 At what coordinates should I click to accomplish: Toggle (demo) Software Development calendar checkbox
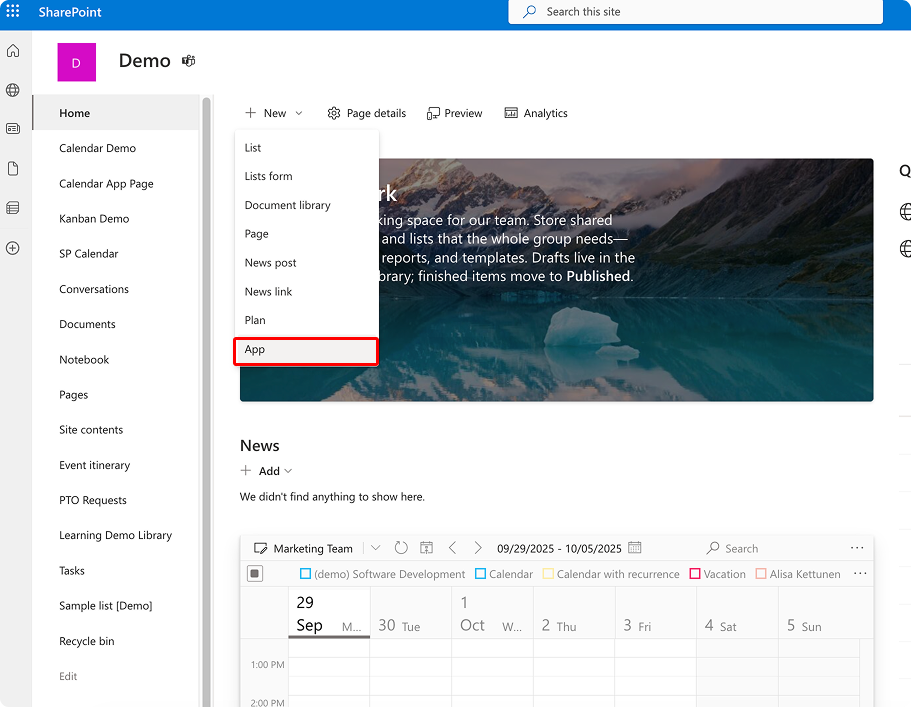click(306, 574)
